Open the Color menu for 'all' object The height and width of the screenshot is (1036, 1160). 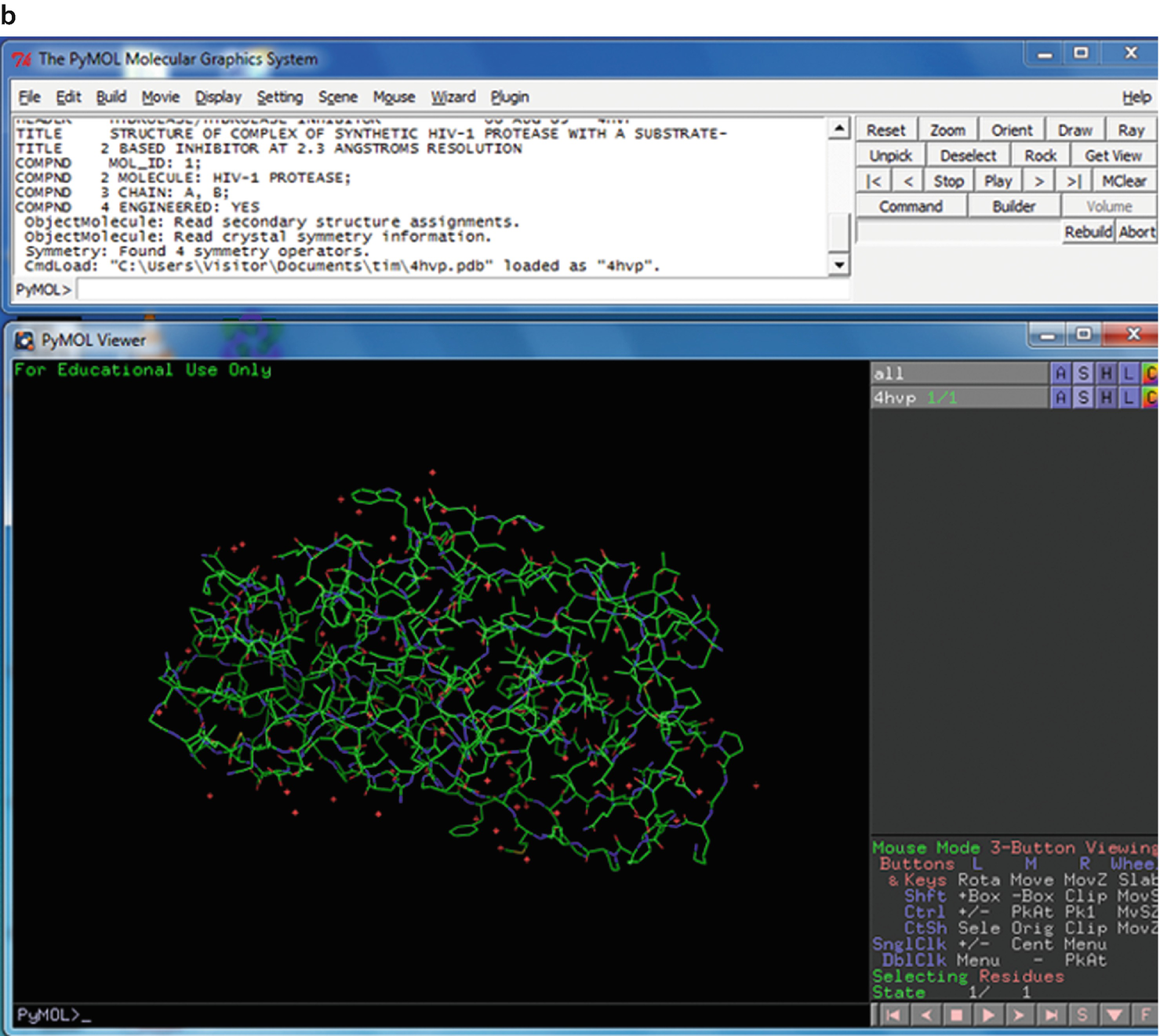click(1150, 373)
